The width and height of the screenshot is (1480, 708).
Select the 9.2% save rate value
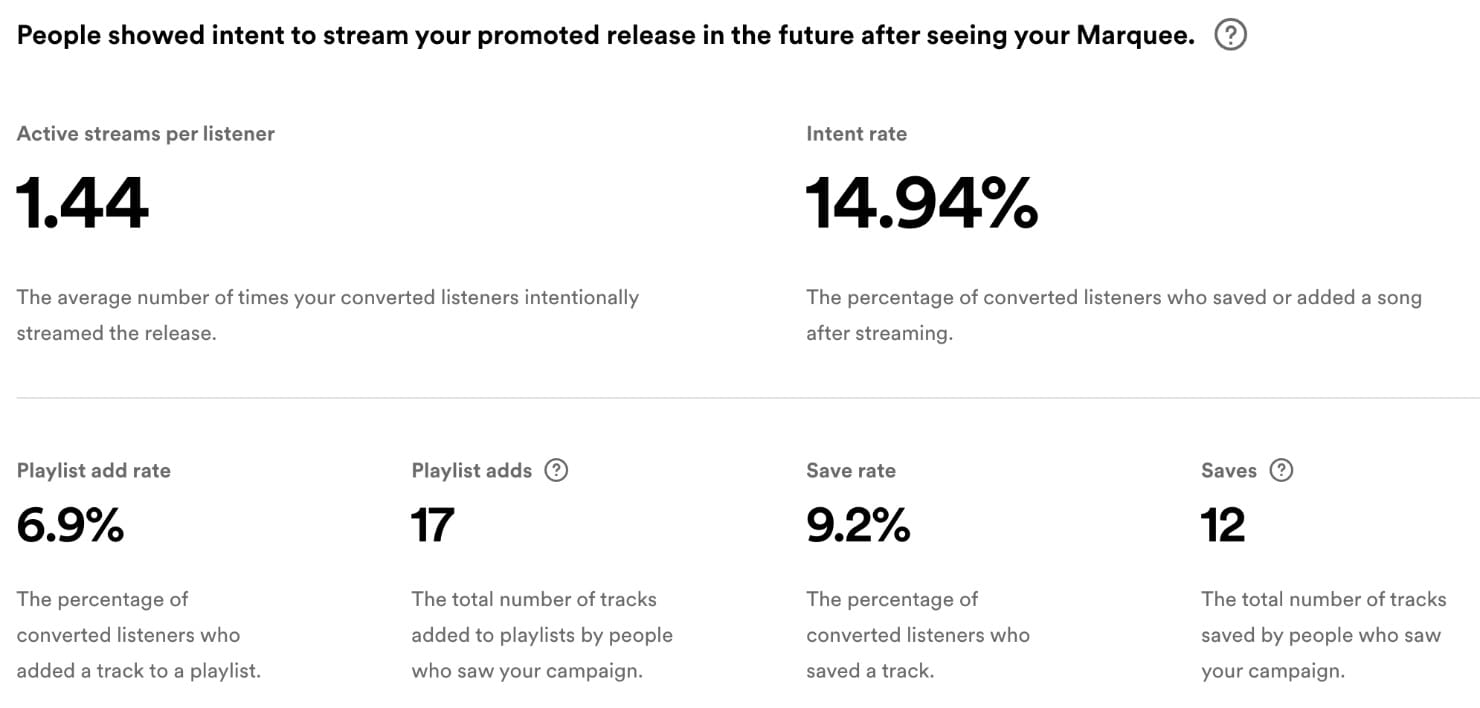tap(858, 526)
